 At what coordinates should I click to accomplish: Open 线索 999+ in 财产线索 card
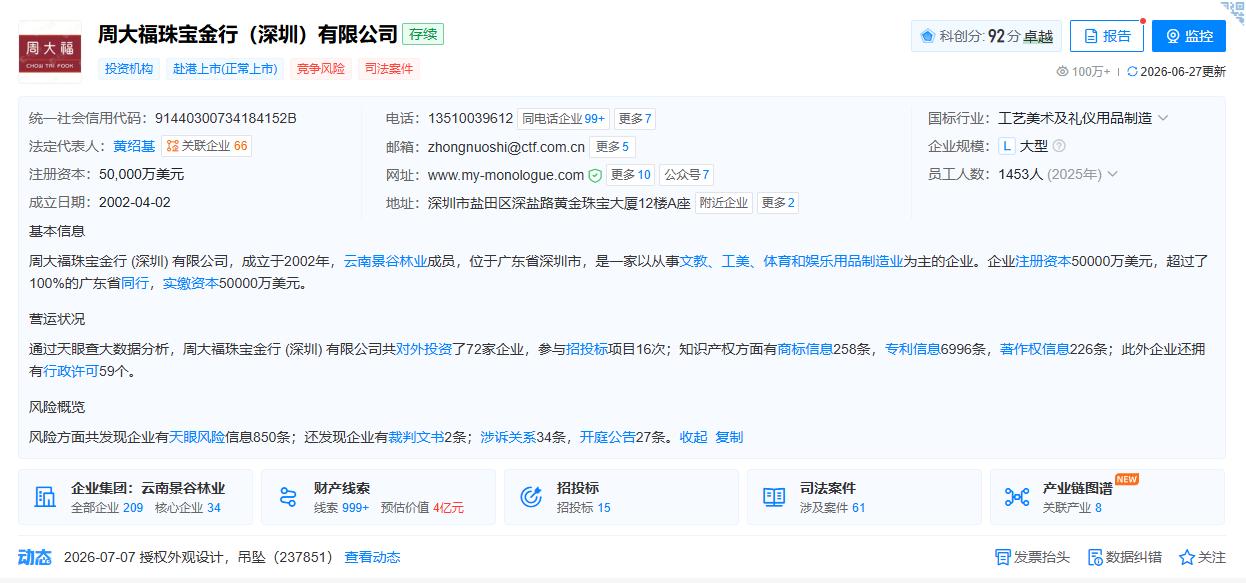click(341, 508)
